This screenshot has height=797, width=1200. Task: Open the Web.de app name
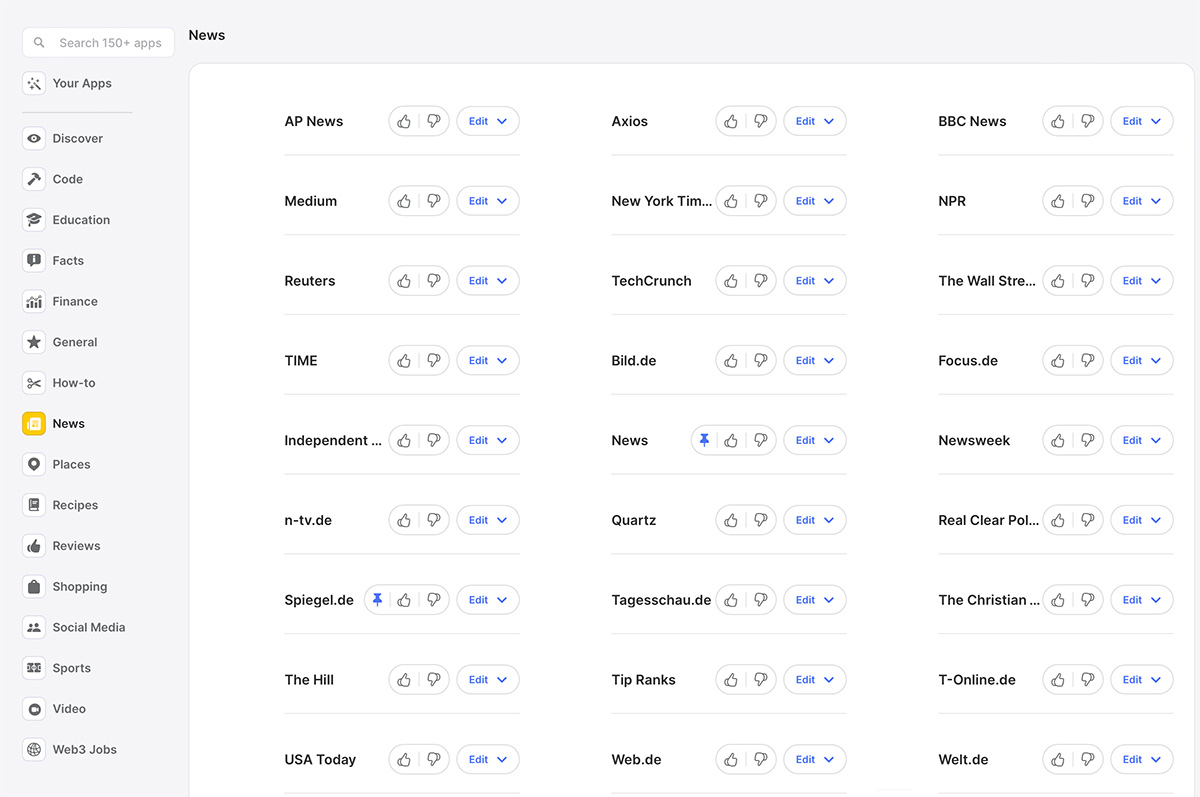[637, 760]
